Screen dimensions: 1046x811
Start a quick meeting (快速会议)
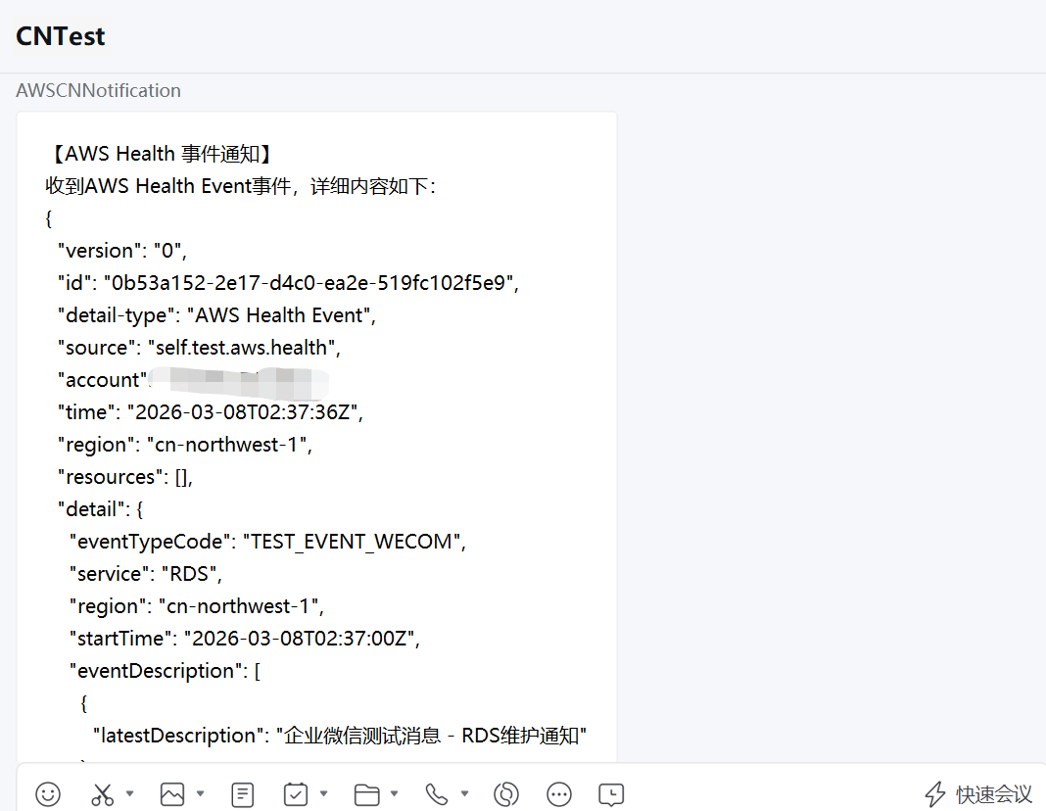(979, 794)
